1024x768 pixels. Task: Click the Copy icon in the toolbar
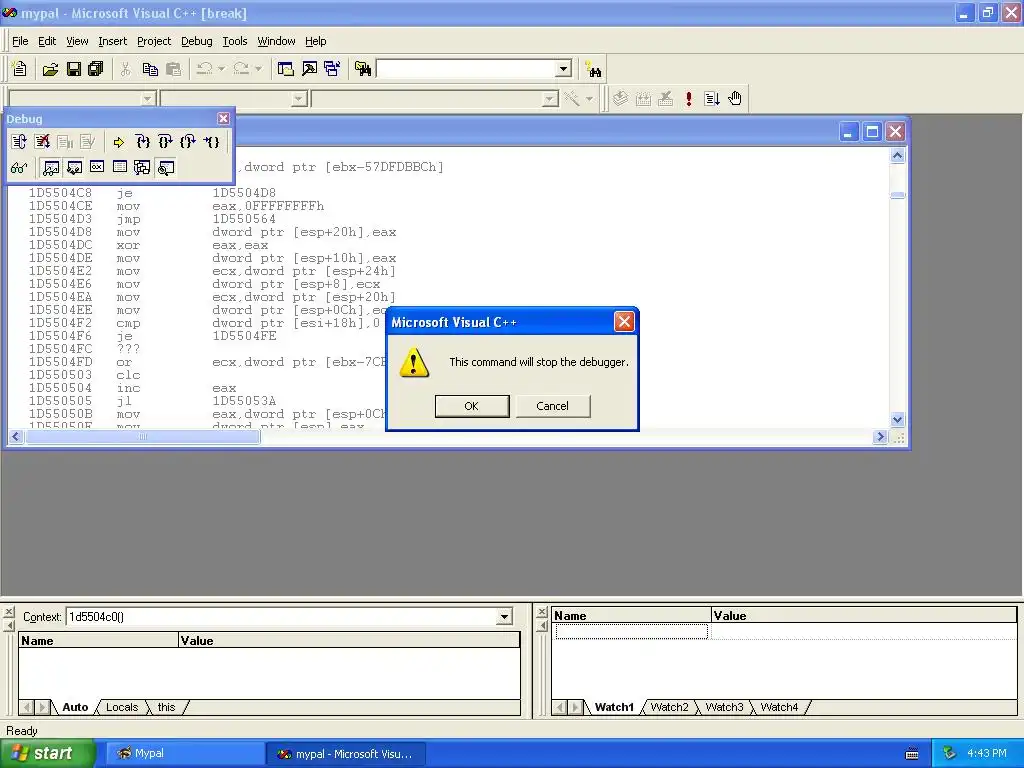[x=150, y=69]
